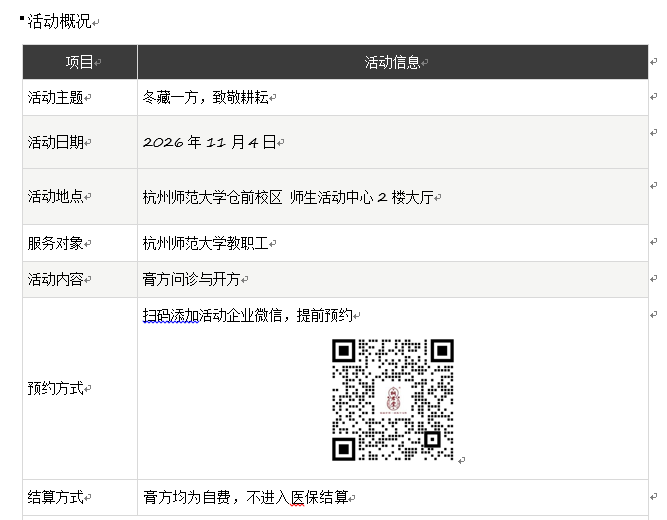Image resolution: width=667 pixels, height=520 pixels.
Task: Click the text 膏方均为自费，不进入医保结算
Action: (x=245, y=497)
